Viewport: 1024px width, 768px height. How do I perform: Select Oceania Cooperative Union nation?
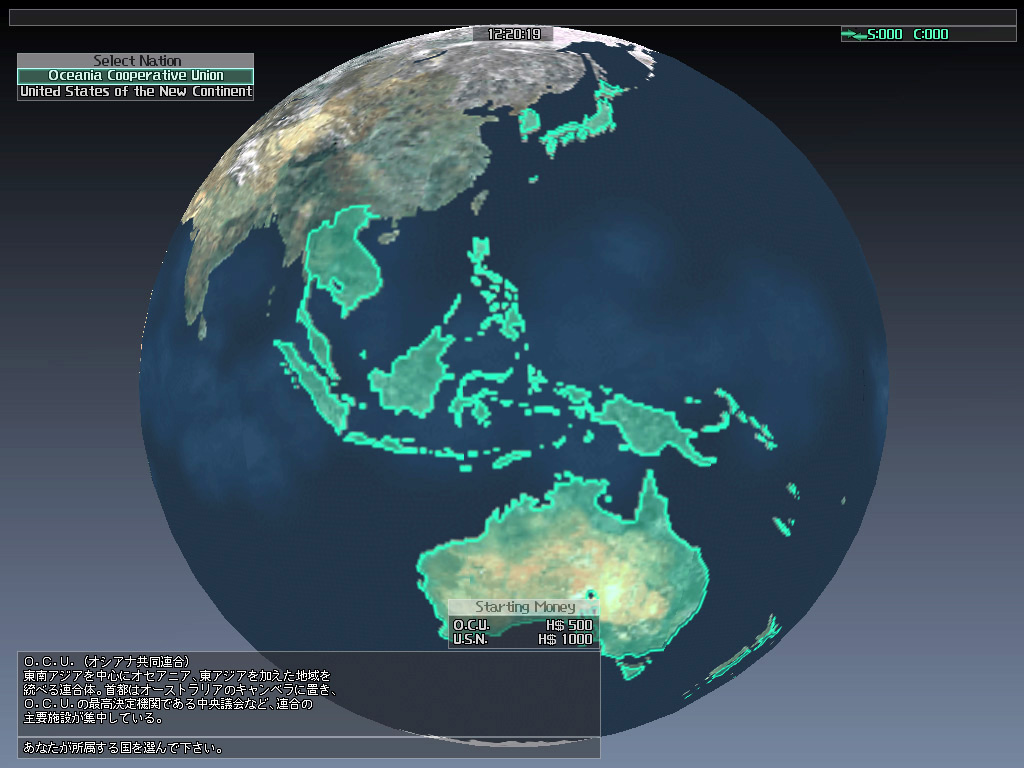point(135,76)
